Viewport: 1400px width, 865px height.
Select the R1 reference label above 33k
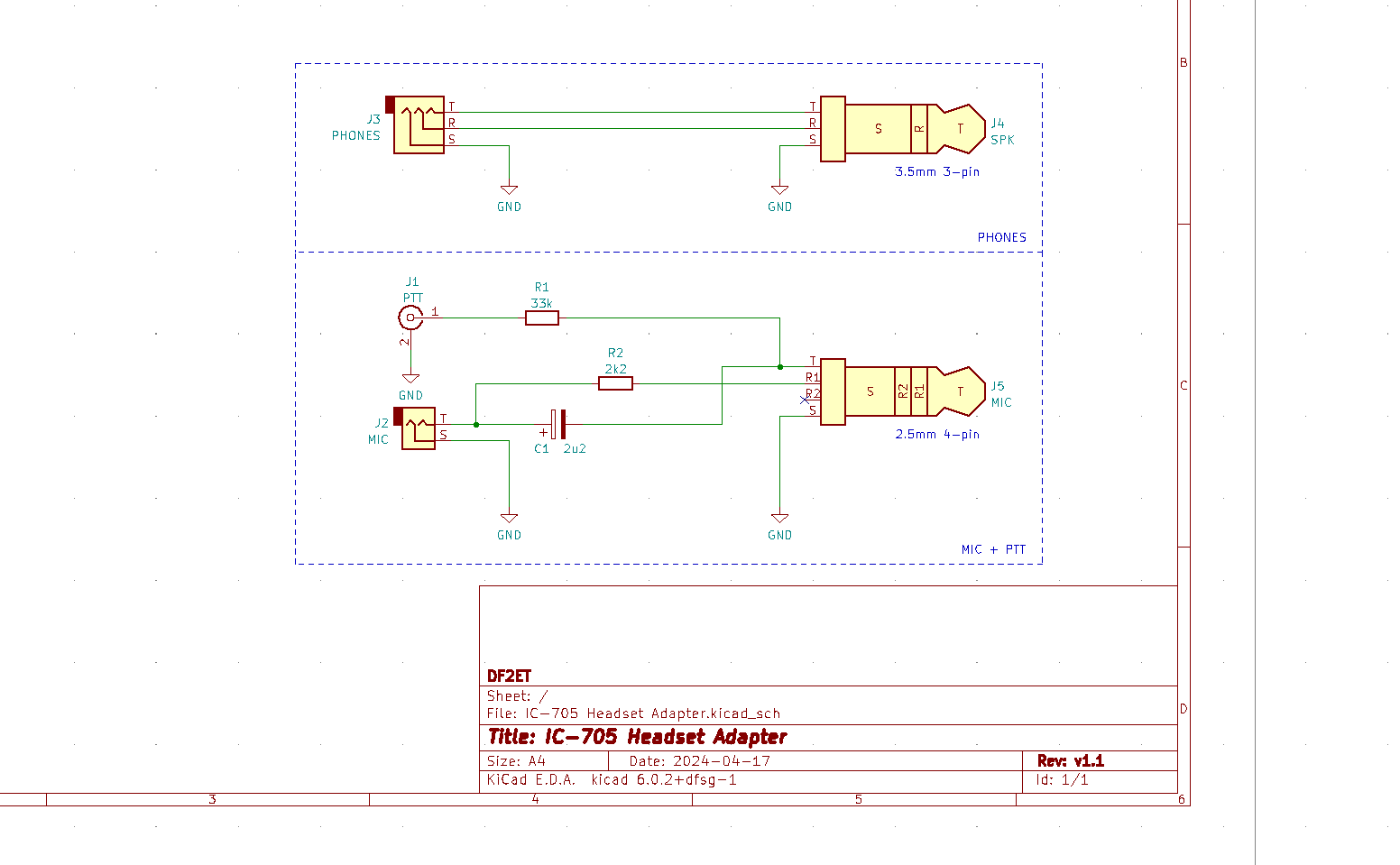[541, 287]
